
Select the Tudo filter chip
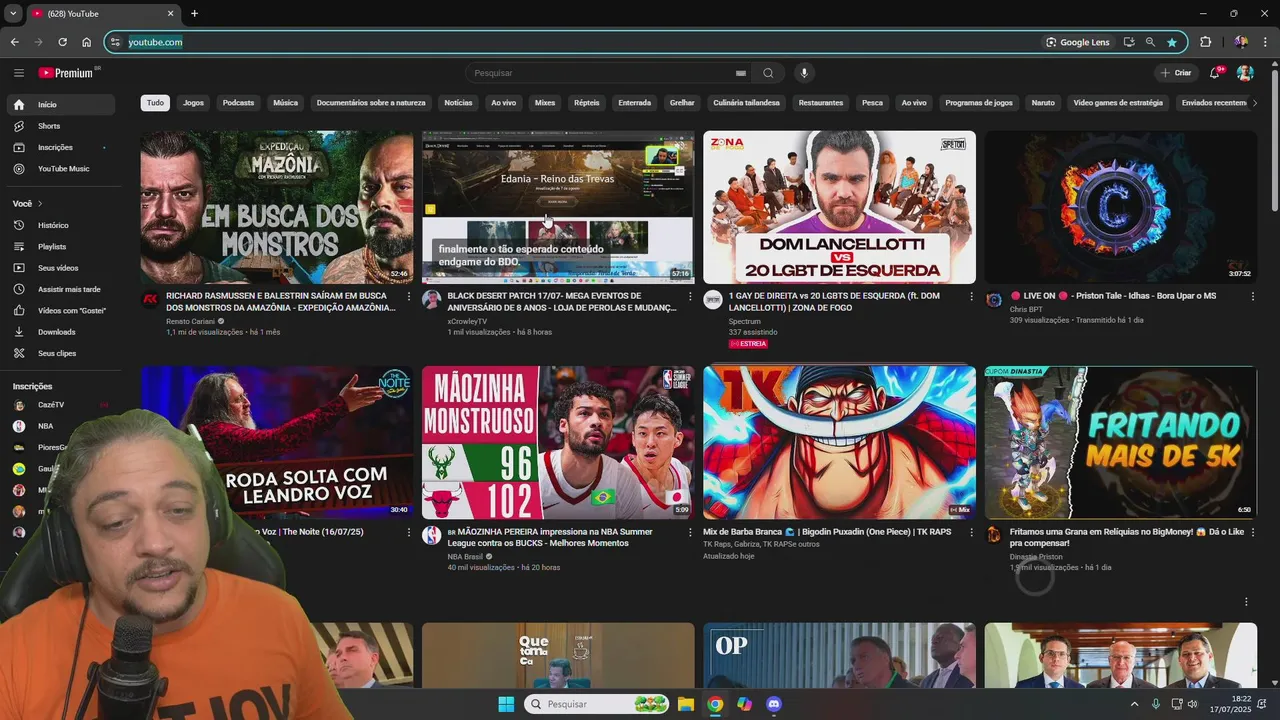pyautogui.click(x=155, y=103)
